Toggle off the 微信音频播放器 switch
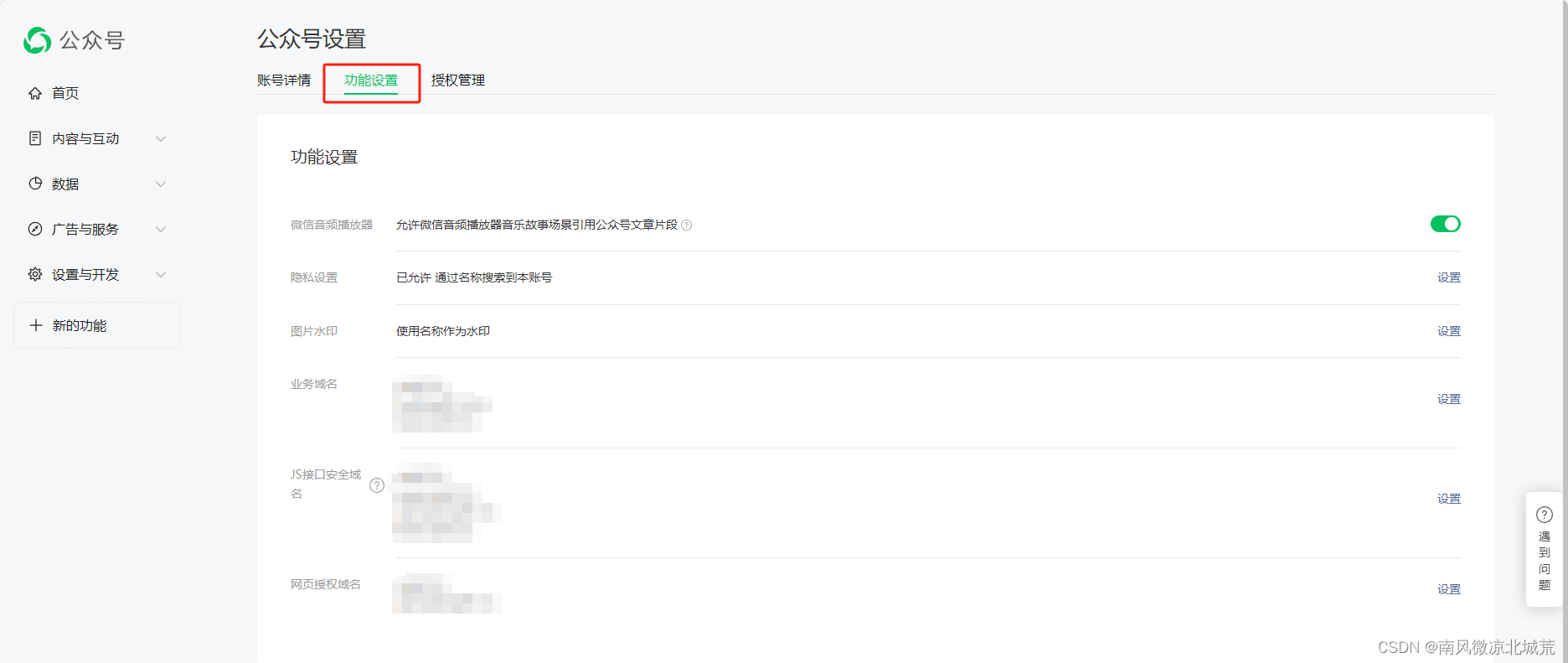Screen dimensions: 1568x663 click(x=1446, y=224)
